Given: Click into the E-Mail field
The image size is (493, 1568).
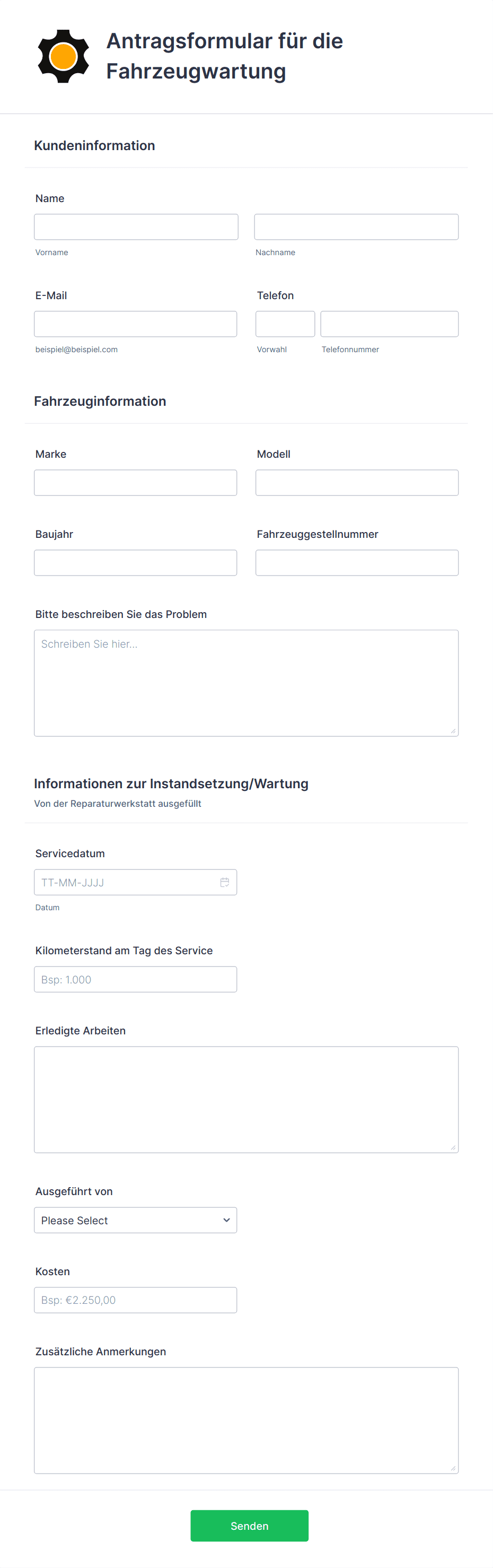Looking at the screenshot, I should click(x=135, y=324).
